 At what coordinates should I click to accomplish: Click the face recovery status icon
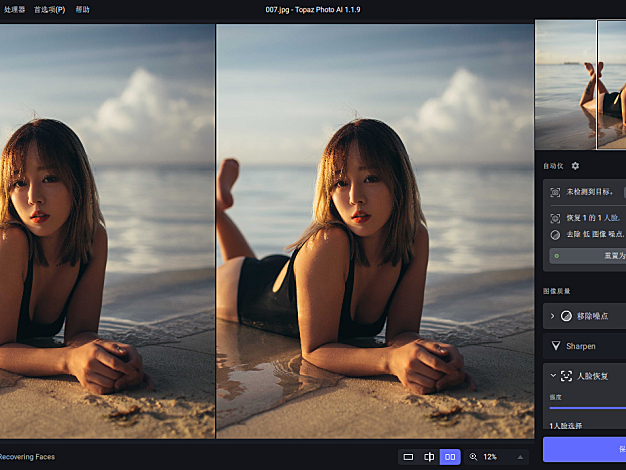point(555,217)
